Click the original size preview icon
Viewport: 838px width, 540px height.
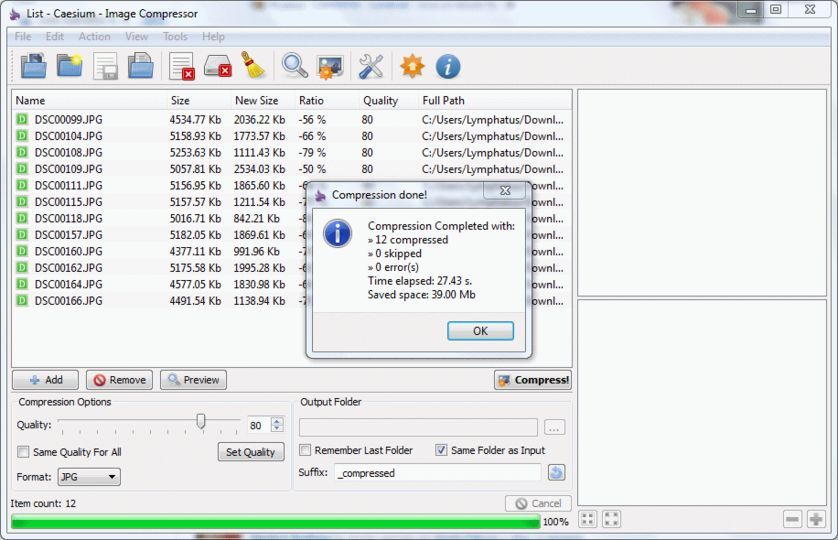[x=611, y=519]
